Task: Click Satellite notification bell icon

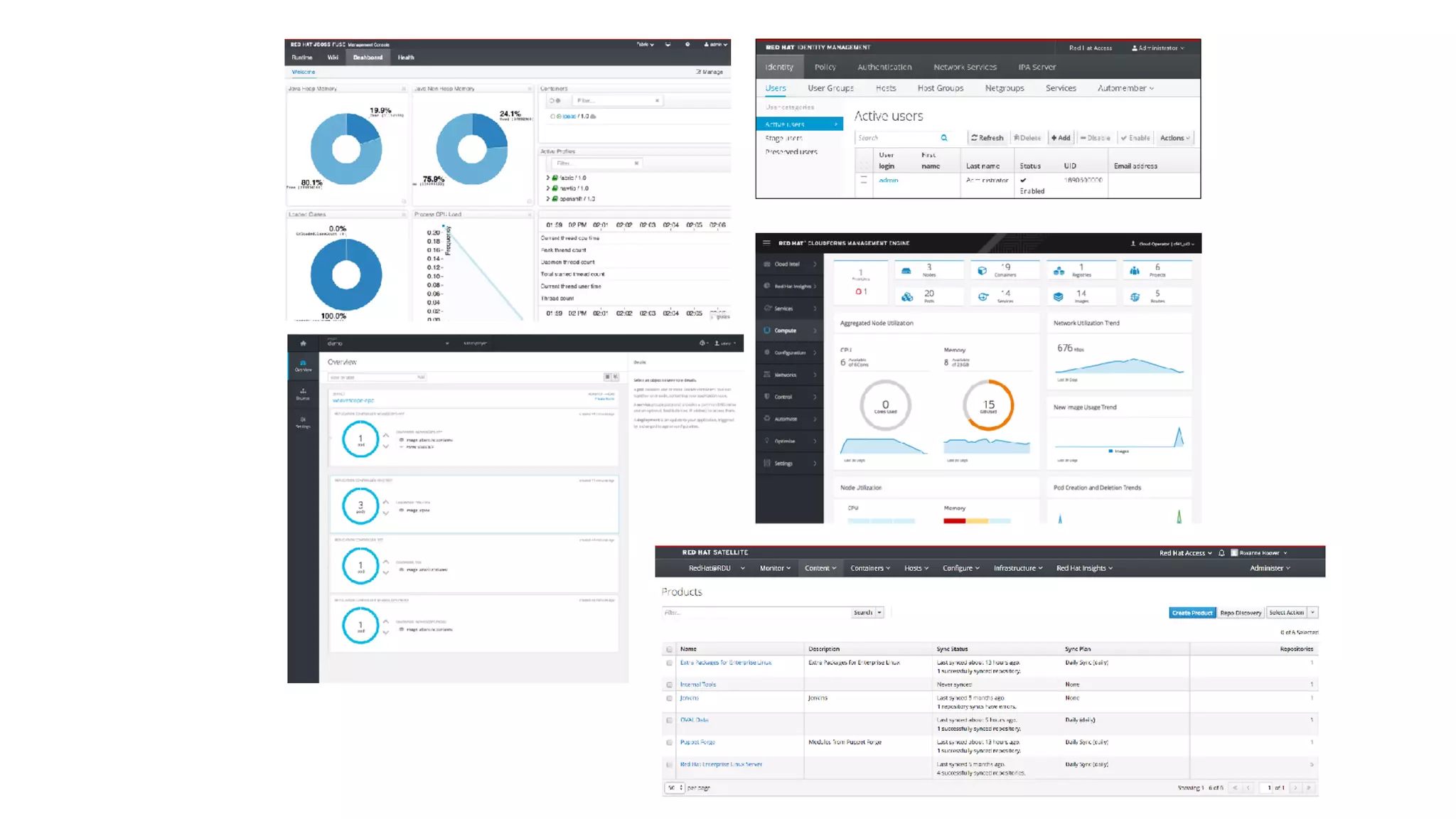Action: [x=1221, y=553]
